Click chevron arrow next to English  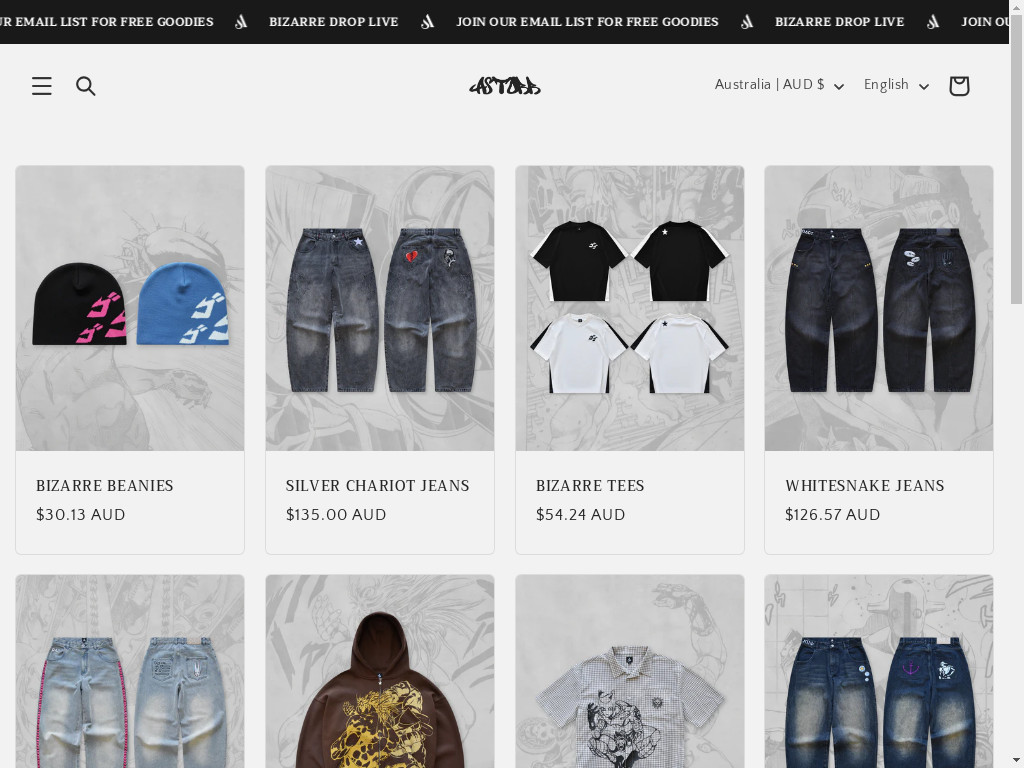[923, 86]
